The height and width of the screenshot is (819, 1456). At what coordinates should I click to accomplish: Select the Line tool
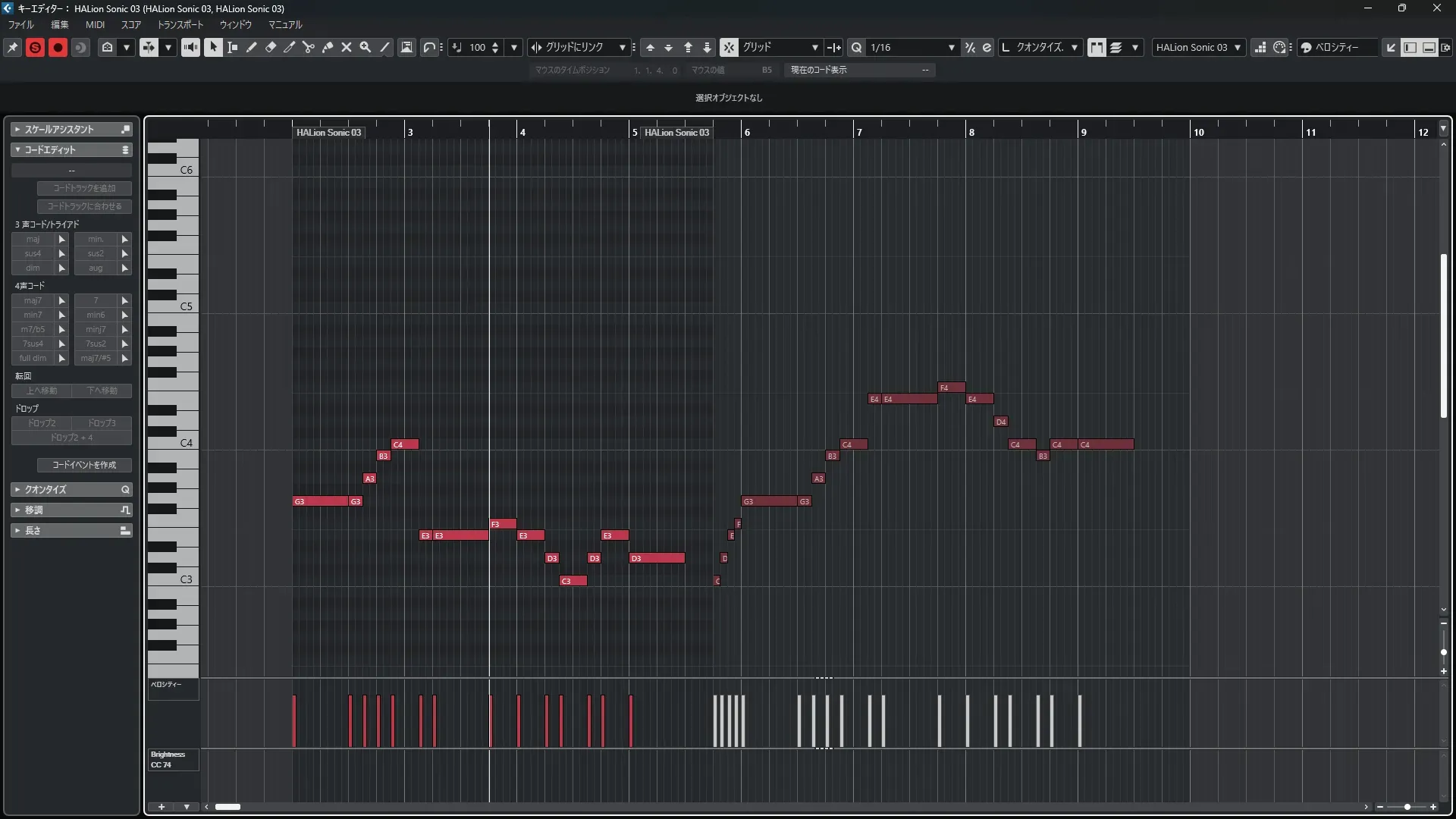pyautogui.click(x=385, y=48)
